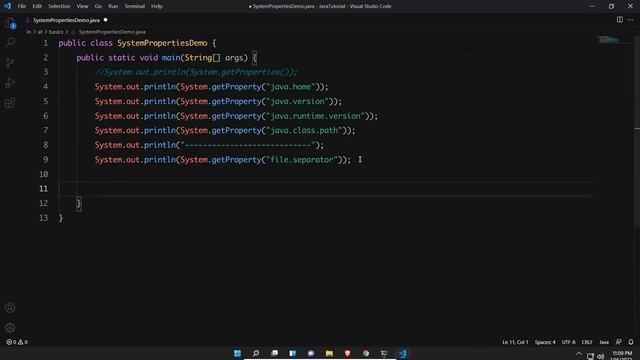Screen dimensions: 640x360
Task: Open the Help menu
Action: (x=157, y=6)
